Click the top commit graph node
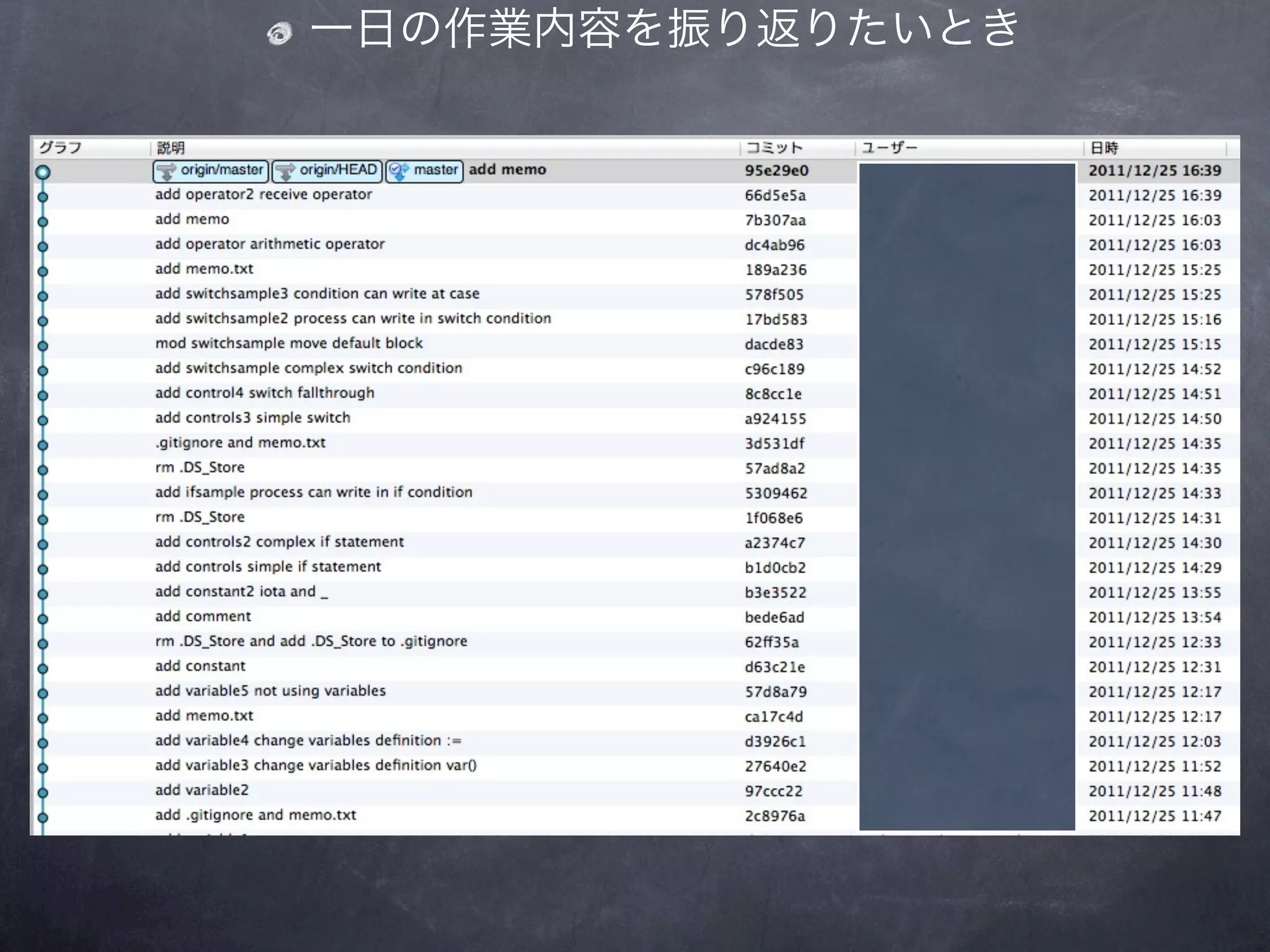The image size is (1270, 952). click(x=43, y=172)
